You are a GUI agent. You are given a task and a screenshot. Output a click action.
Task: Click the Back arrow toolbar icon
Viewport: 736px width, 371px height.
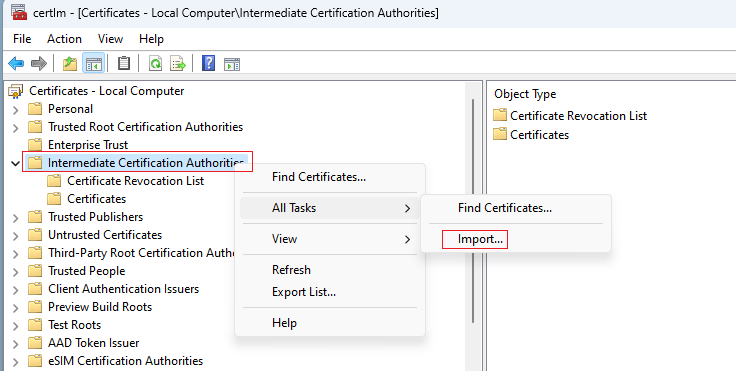[x=16, y=63]
